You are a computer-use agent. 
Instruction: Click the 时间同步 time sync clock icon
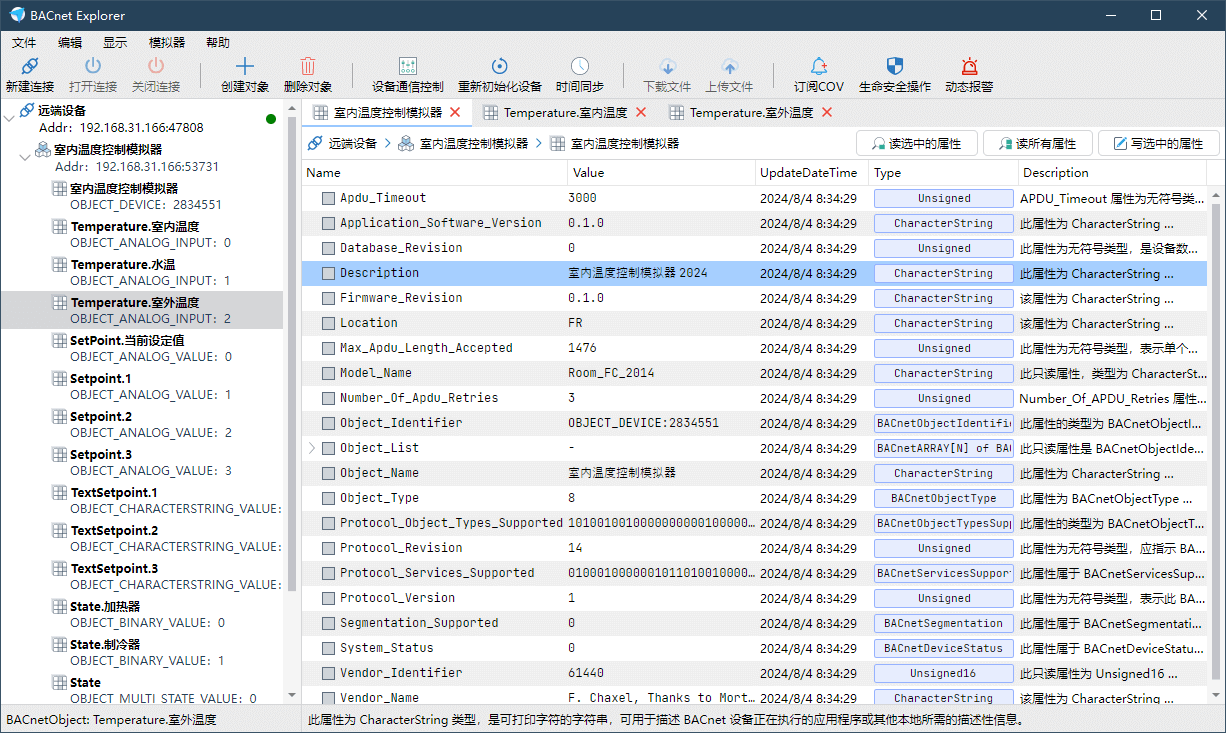580,67
